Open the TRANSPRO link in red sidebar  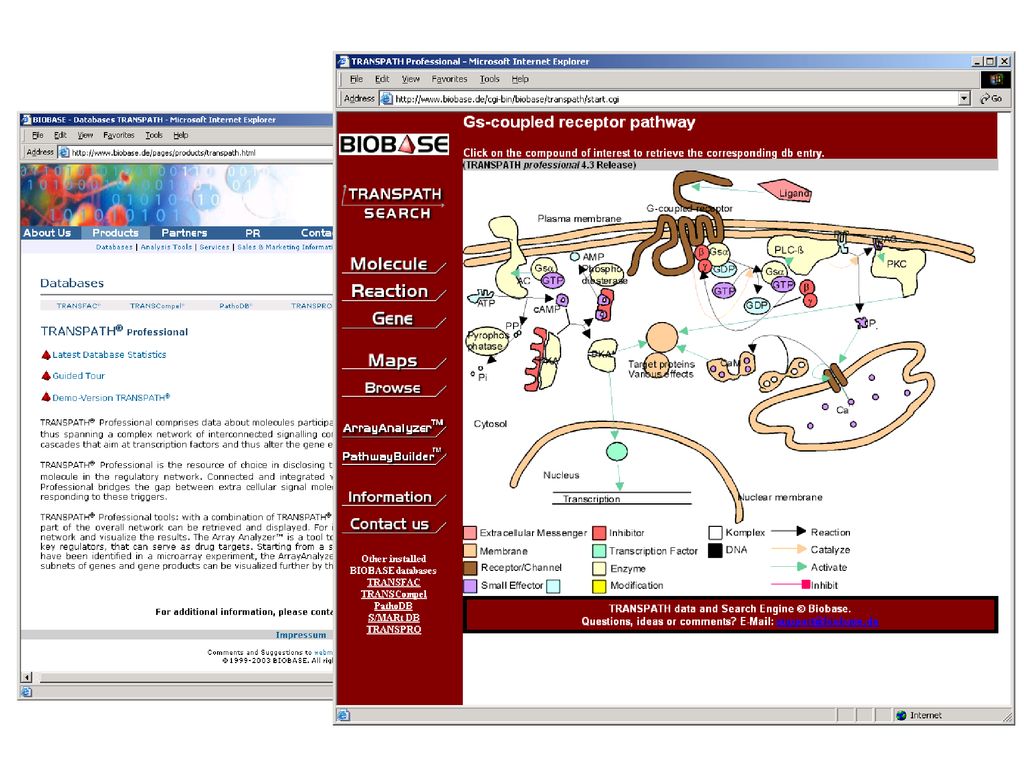point(393,630)
